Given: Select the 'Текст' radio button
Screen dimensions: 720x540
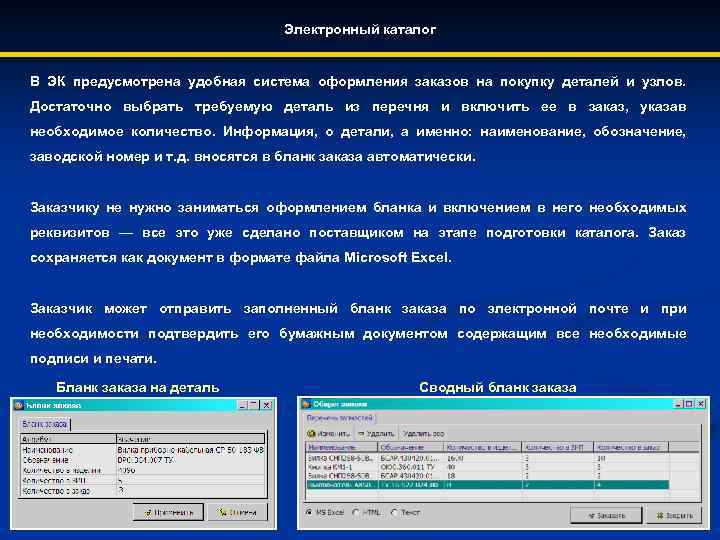Looking at the screenshot, I should pos(394,512).
